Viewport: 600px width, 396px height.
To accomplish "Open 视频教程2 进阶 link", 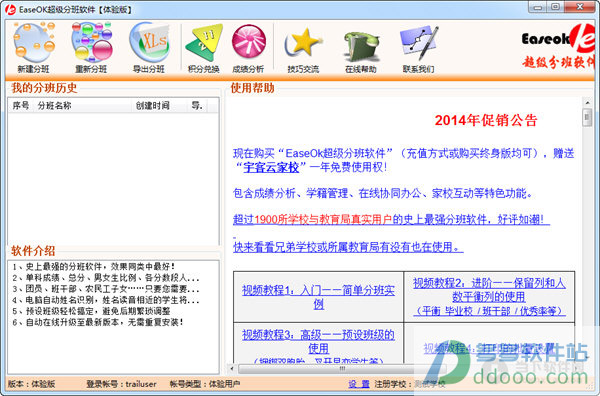I will tap(489, 297).
